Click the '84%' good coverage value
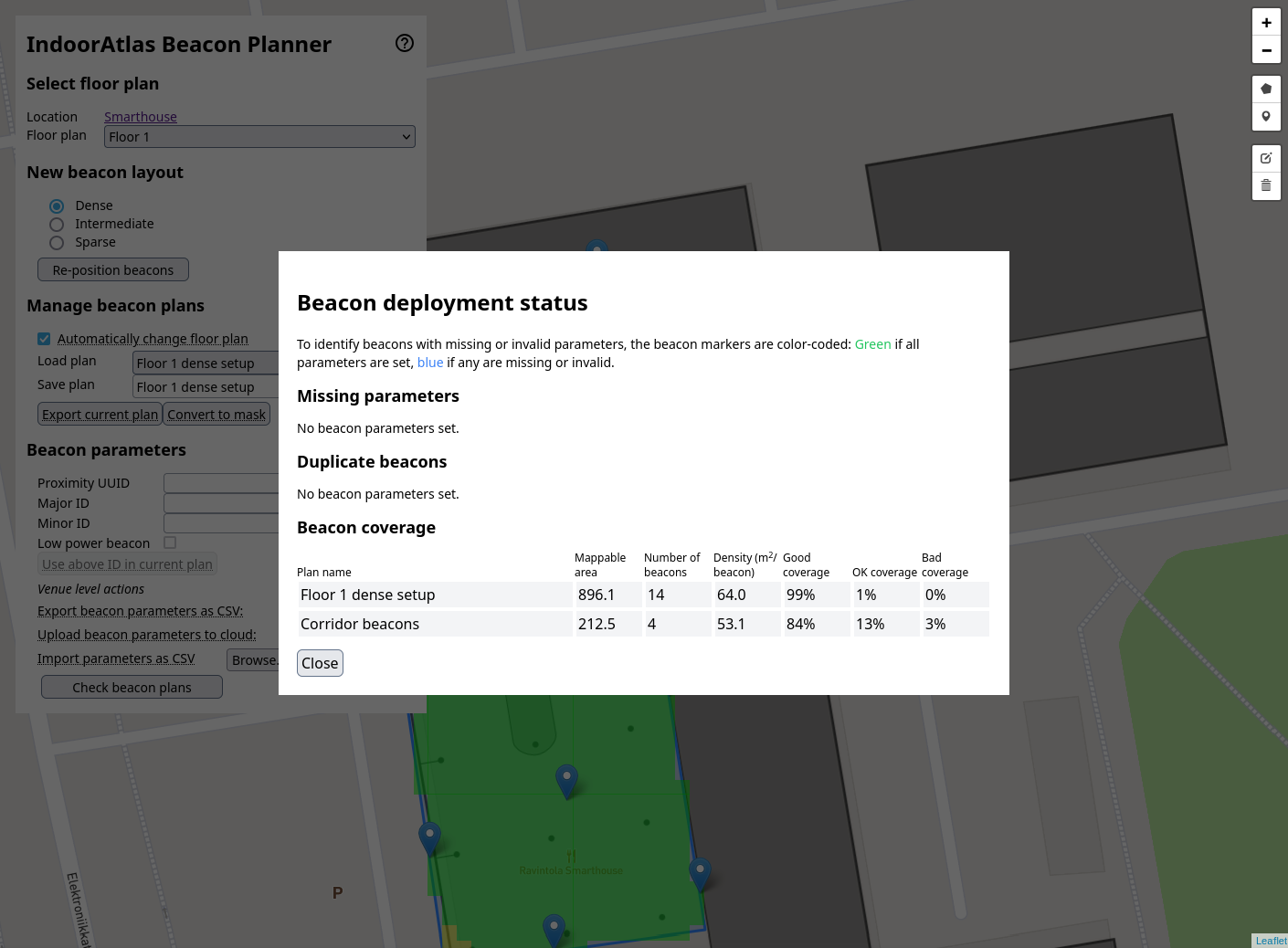The width and height of the screenshot is (1288, 948). coord(817,624)
